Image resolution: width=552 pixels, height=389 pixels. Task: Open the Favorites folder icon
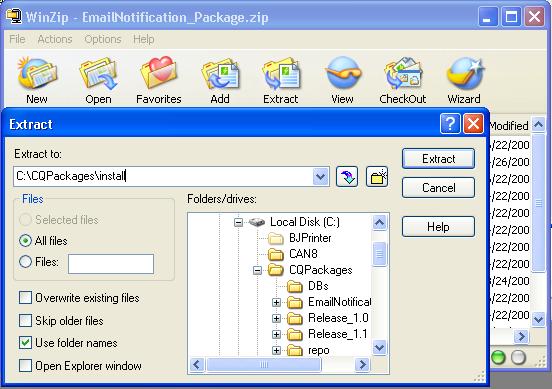coord(159,80)
